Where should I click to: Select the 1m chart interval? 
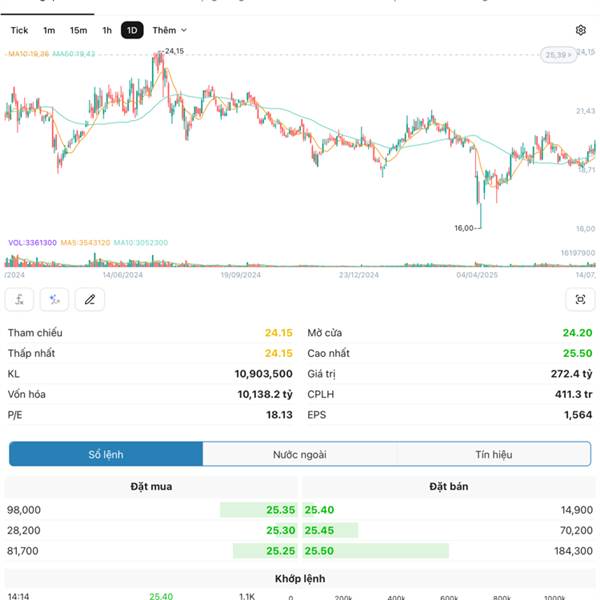coord(49,31)
